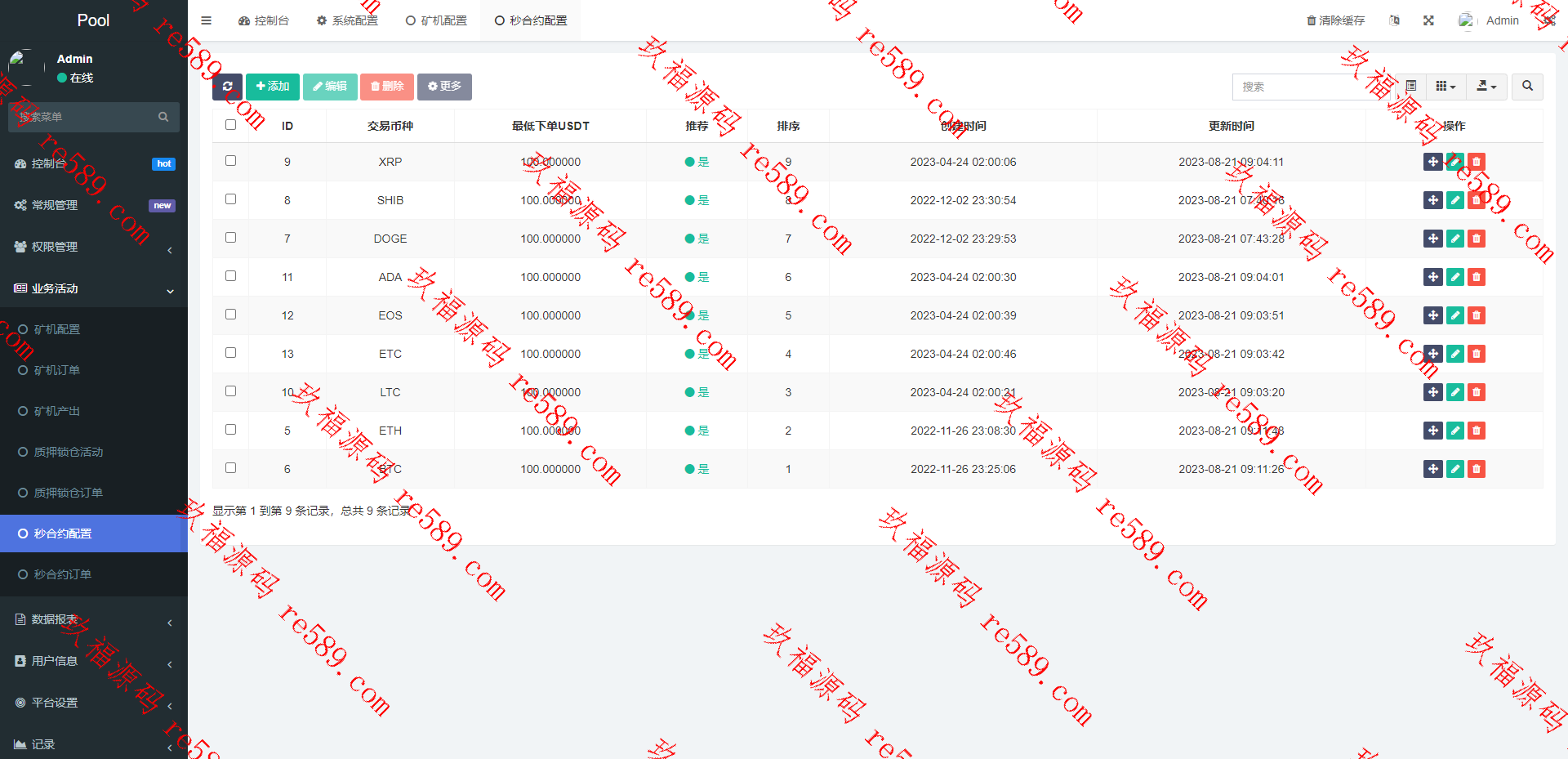Click the sidebar menu search magnifier icon
Screen dimensions: 1568x759
pos(163,117)
